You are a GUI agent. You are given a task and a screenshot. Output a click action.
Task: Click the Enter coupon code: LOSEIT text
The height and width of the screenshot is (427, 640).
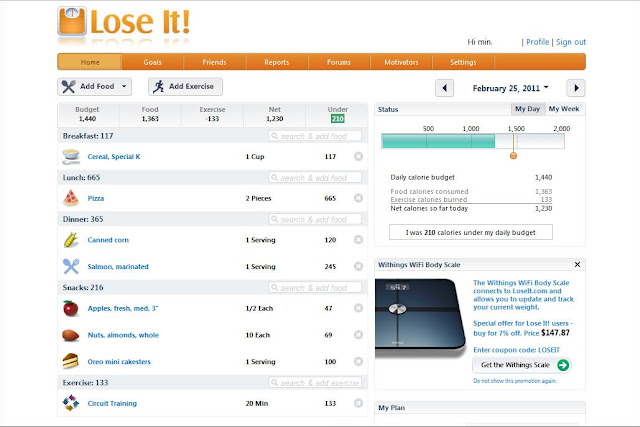pyautogui.click(x=516, y=350)
